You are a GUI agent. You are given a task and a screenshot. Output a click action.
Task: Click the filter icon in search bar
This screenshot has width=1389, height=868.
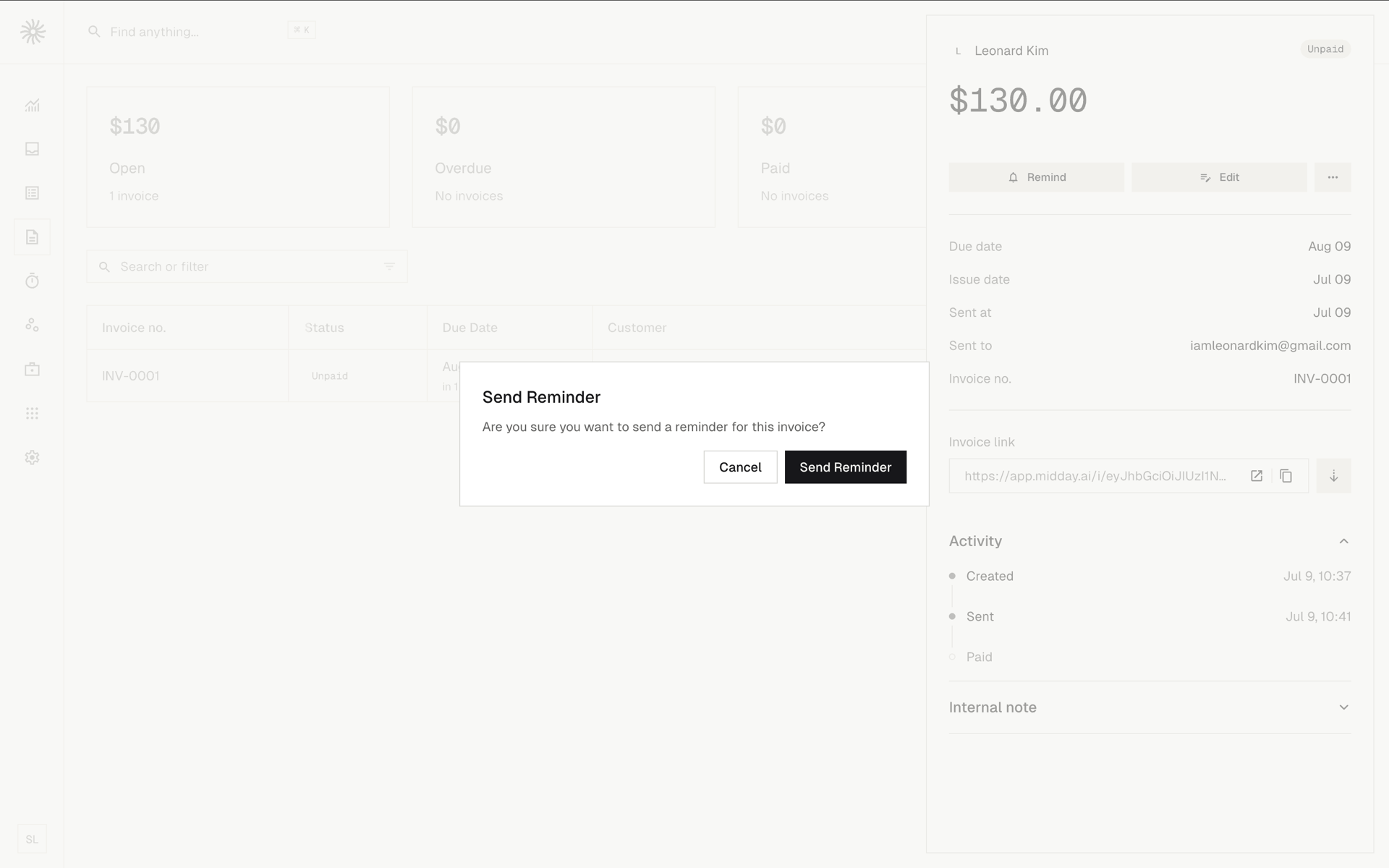click(x=389, y=267)
